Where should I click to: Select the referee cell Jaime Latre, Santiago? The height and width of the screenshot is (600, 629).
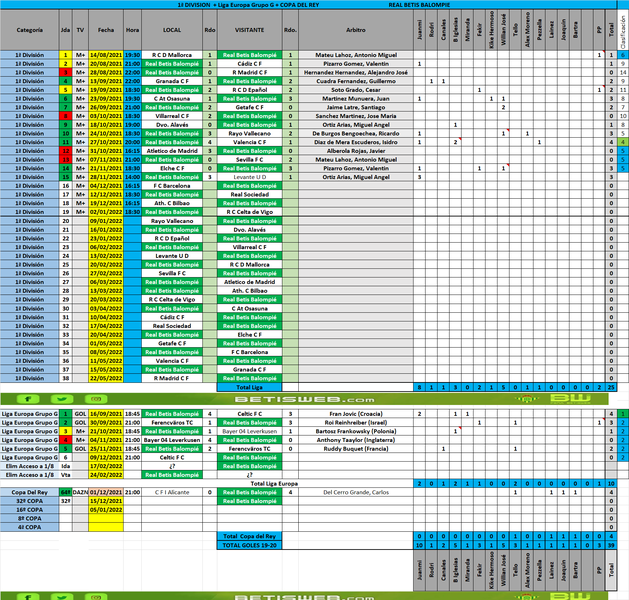(x=356, y=107)
